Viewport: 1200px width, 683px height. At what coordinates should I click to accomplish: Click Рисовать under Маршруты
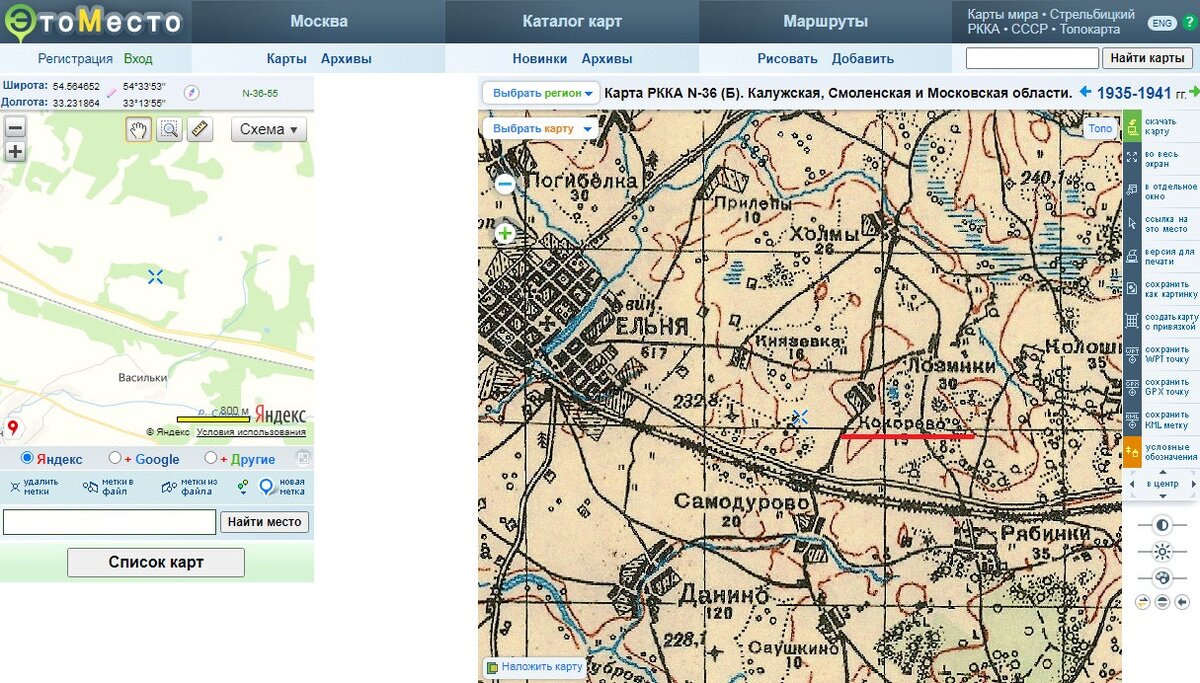coord(787,59)
